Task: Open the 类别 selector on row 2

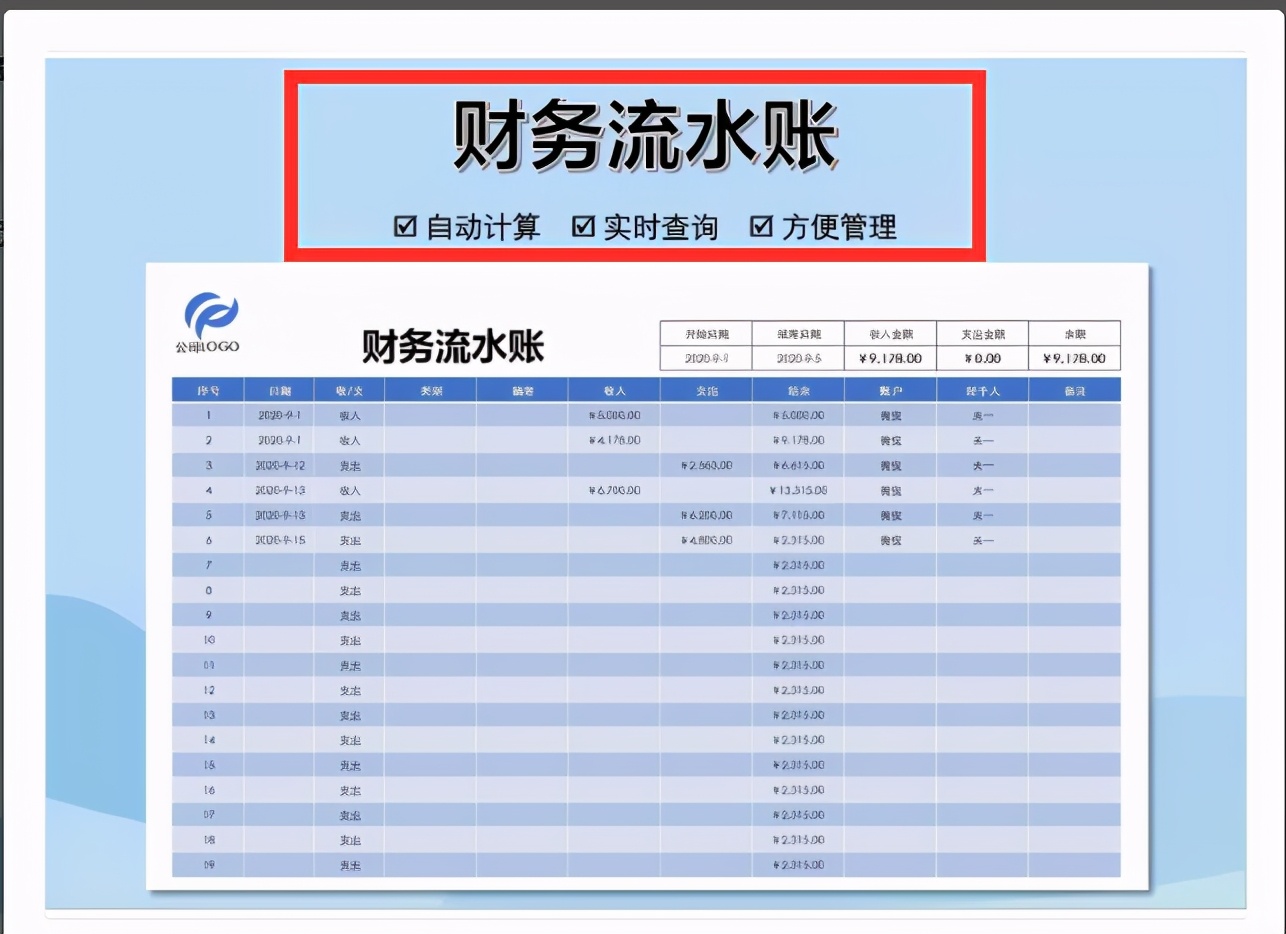Action: click(x=432, y=440)
